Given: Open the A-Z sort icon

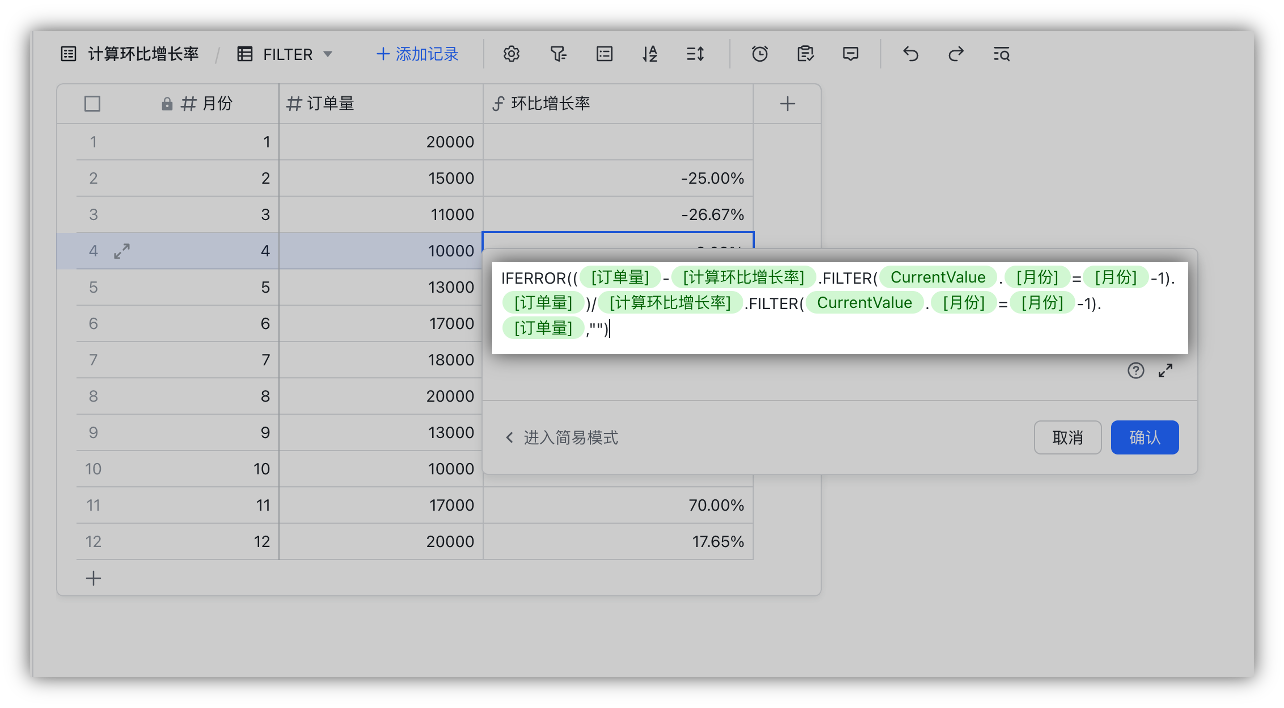Looking at the screenshot, I should [x=649, y=53].
